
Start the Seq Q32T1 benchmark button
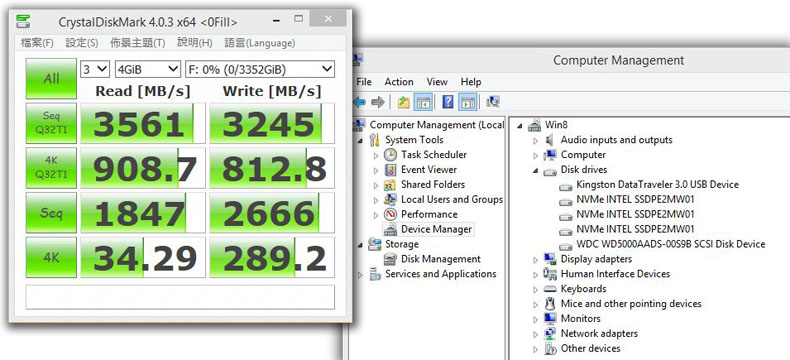coord(51,123)
